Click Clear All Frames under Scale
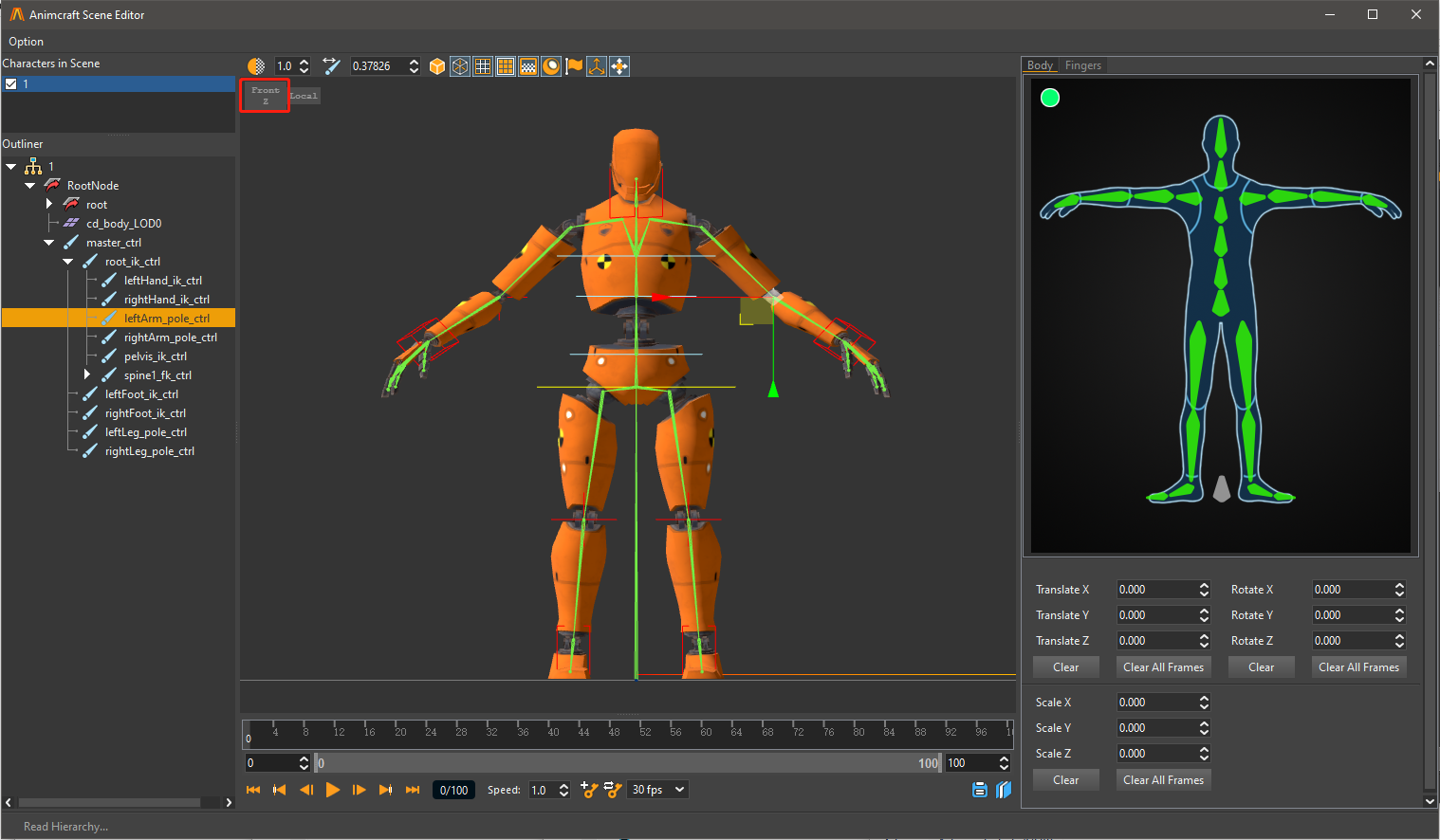1440x840 pixels. (x=1163, y=780)
